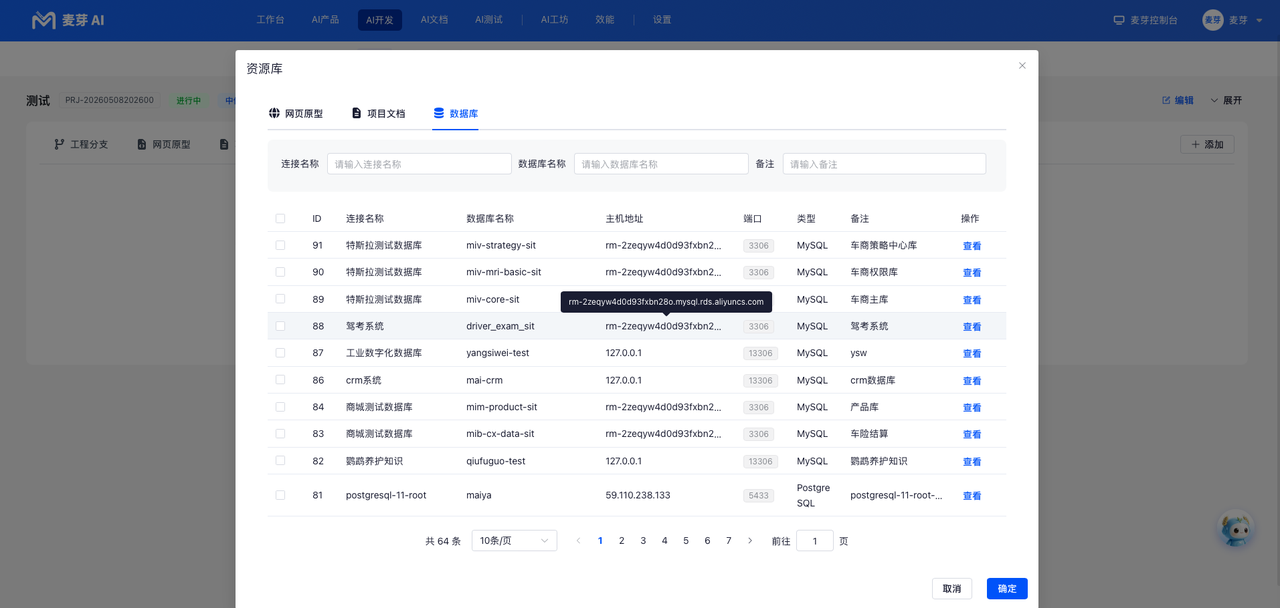The width and height of the screenshot is (1280, 608).
Task: Click 网页原型 tab behind the dialog
Action: (163, 144)
